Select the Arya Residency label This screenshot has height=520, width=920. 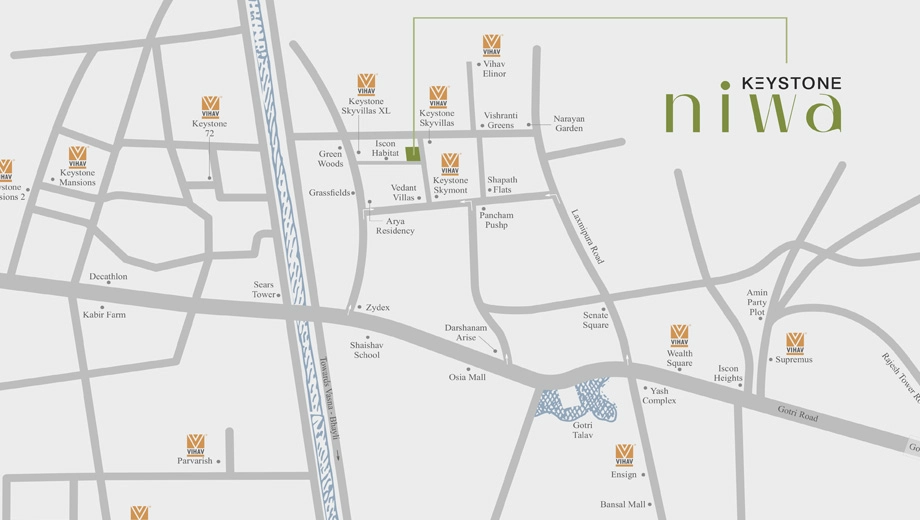click(395, 226)
